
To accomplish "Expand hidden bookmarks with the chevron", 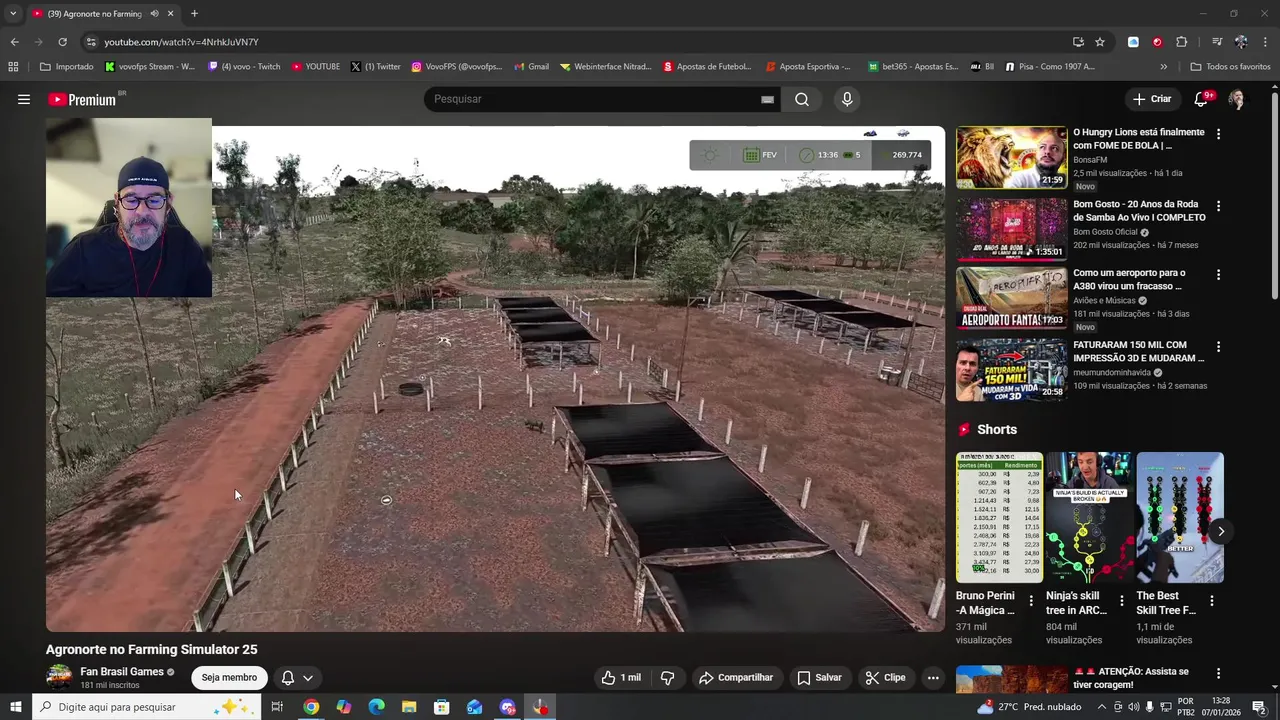I will tap(1163, 67).
